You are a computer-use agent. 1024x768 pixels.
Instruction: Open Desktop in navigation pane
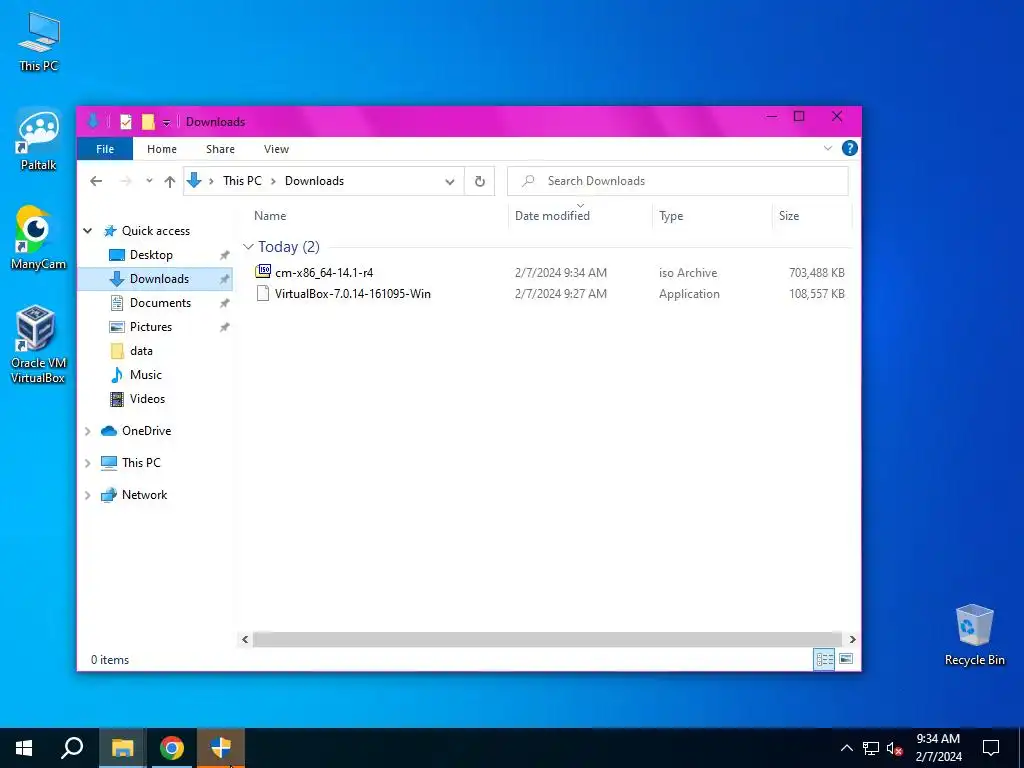click(x=151, y=255)
